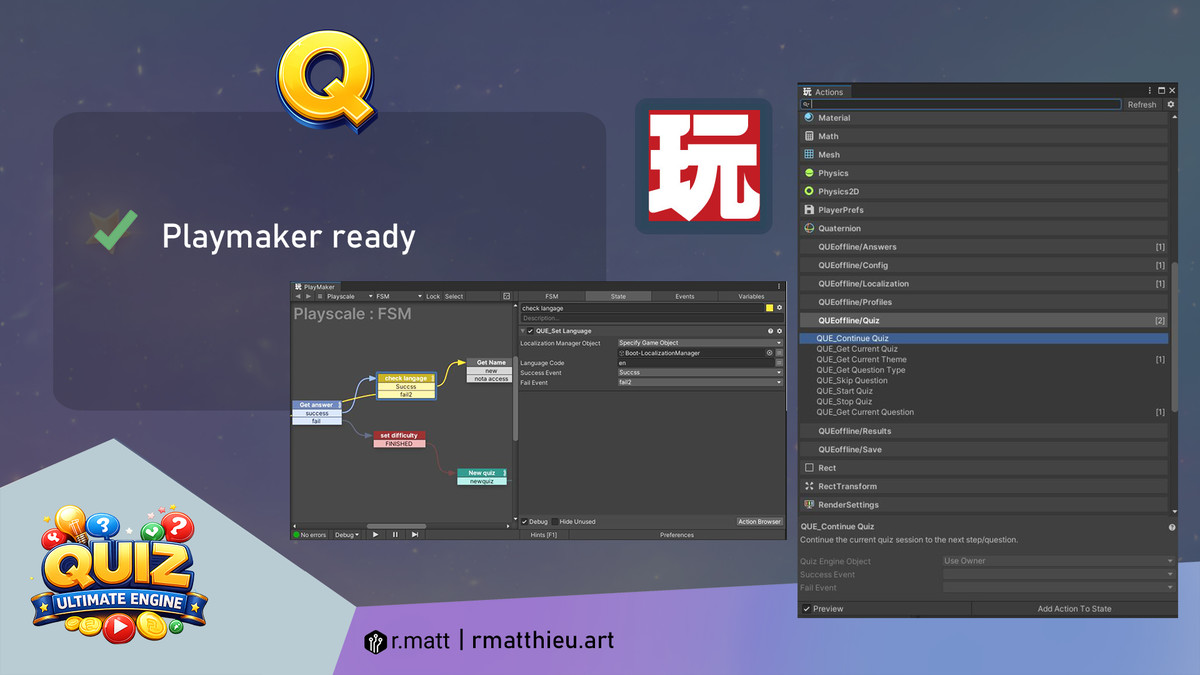Click the Quaternion category icon
The height and width of the screenshot is (675, 1200).
tap(809, 228)
